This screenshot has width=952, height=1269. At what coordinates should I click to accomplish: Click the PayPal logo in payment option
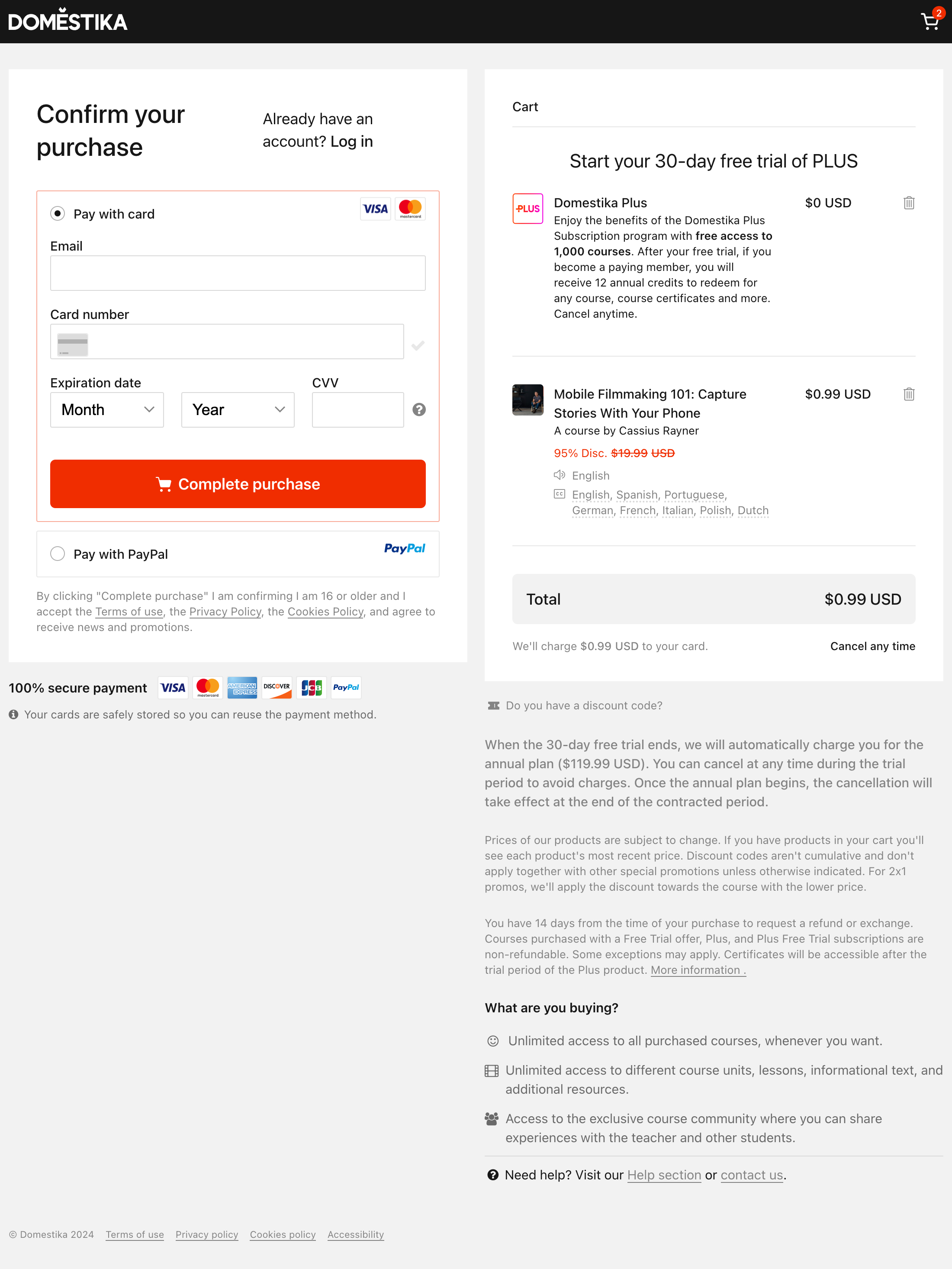[404, 548]
